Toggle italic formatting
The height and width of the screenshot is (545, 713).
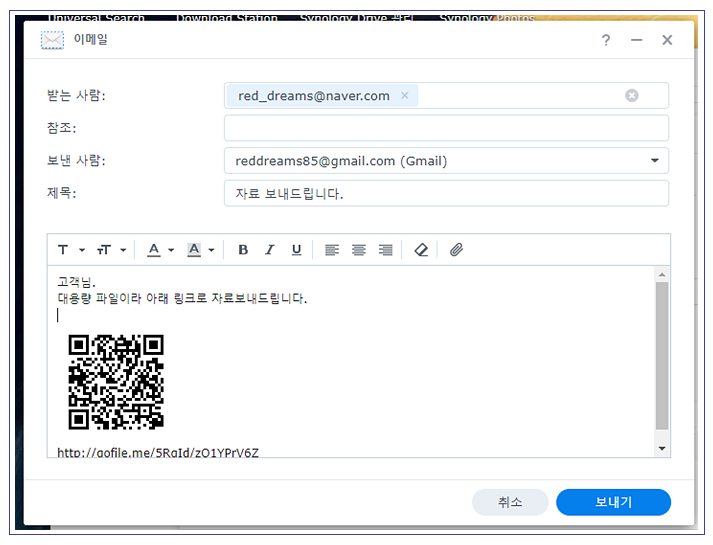pos(270,250)
